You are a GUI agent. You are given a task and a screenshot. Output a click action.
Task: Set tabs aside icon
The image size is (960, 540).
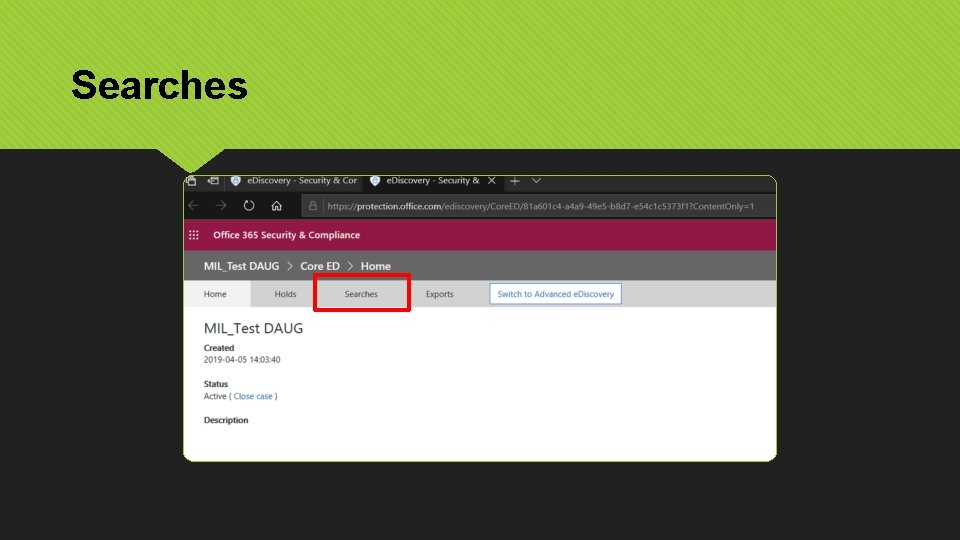(213, 181)
